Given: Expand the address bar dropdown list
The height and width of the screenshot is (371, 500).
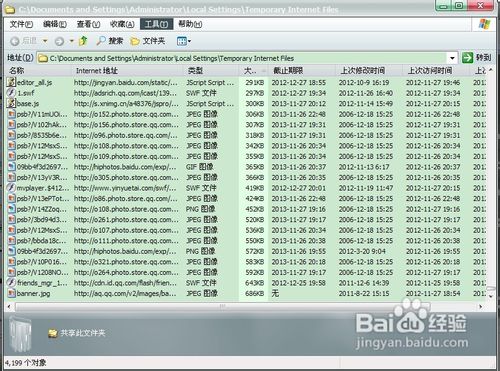Looking at the screenshot, I should point(452,58).
